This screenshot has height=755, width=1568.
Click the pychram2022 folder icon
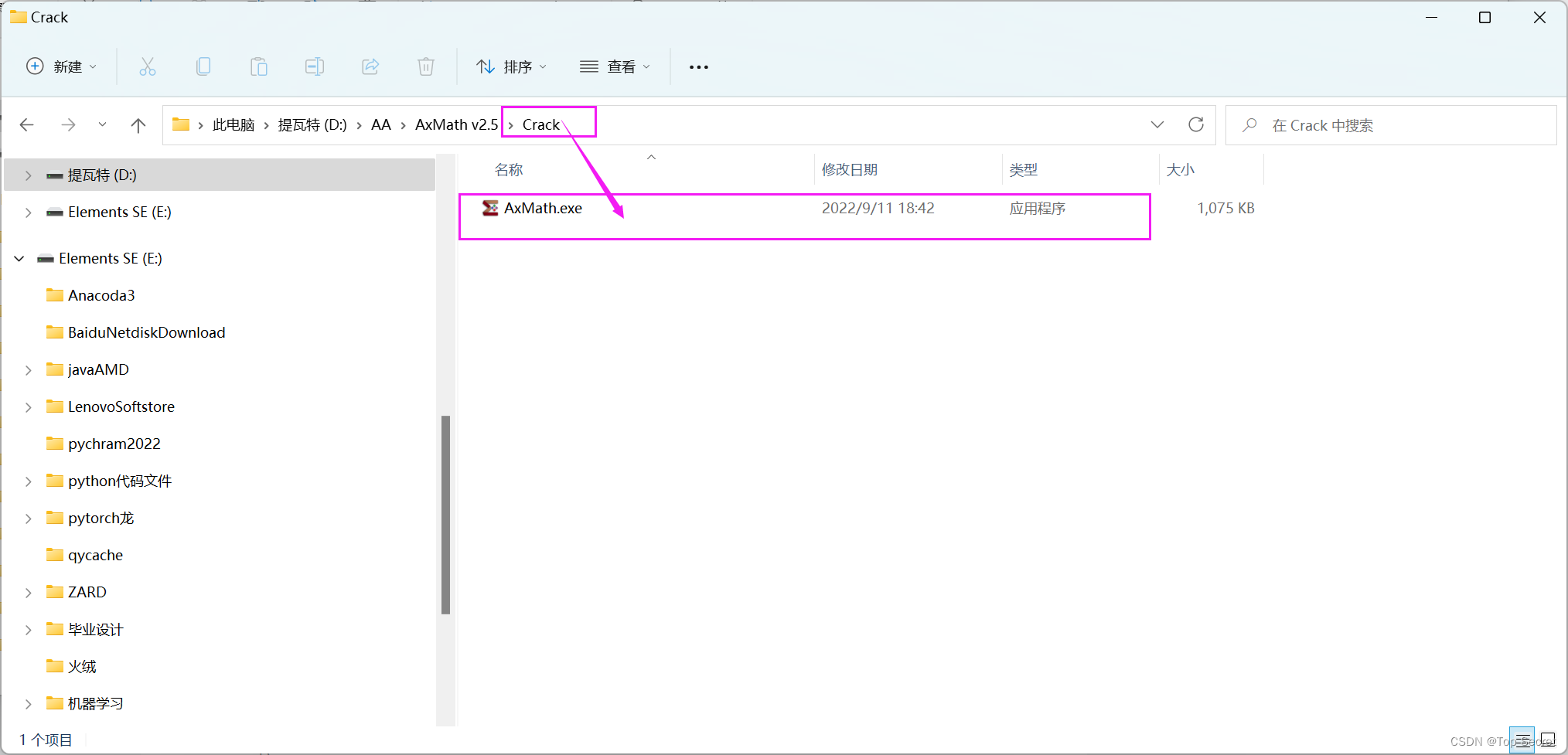click(x=55, y=444)
